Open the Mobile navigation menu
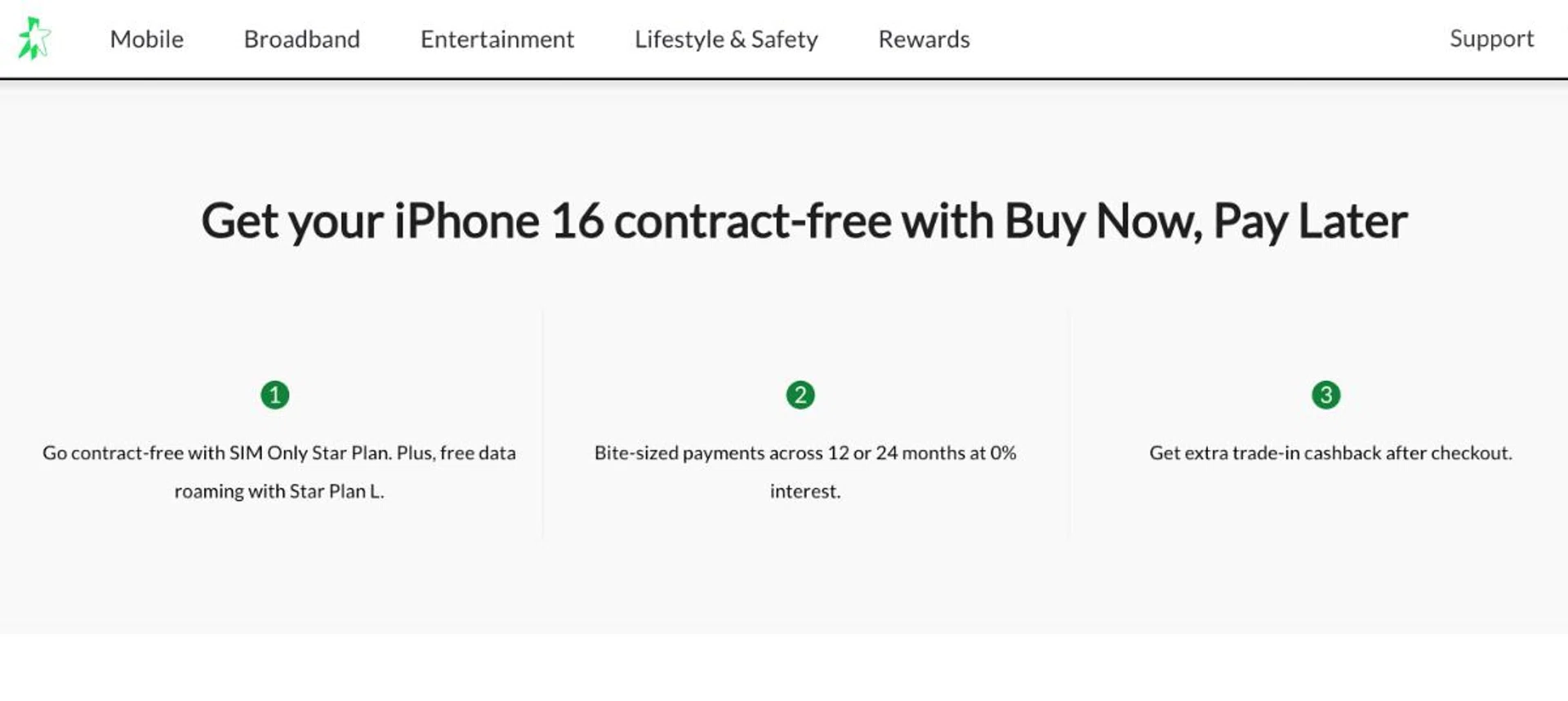This screenshot has height=701, width=1568. tap(147, 39)
